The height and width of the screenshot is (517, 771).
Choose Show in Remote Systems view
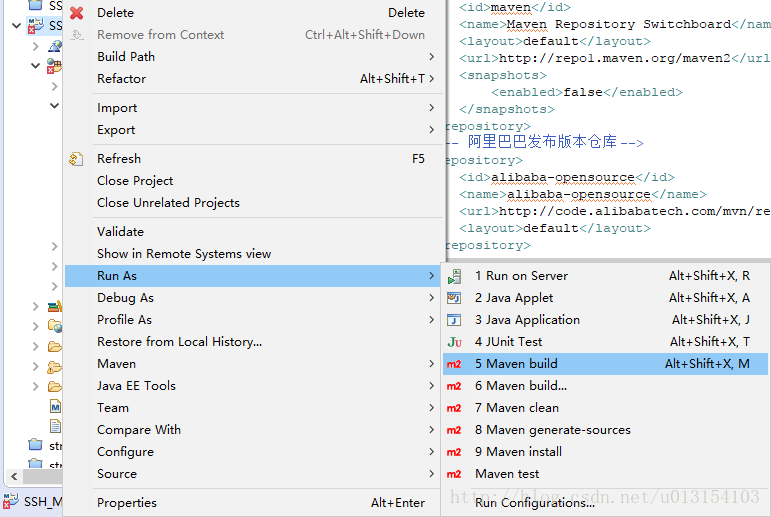(254, 254)
